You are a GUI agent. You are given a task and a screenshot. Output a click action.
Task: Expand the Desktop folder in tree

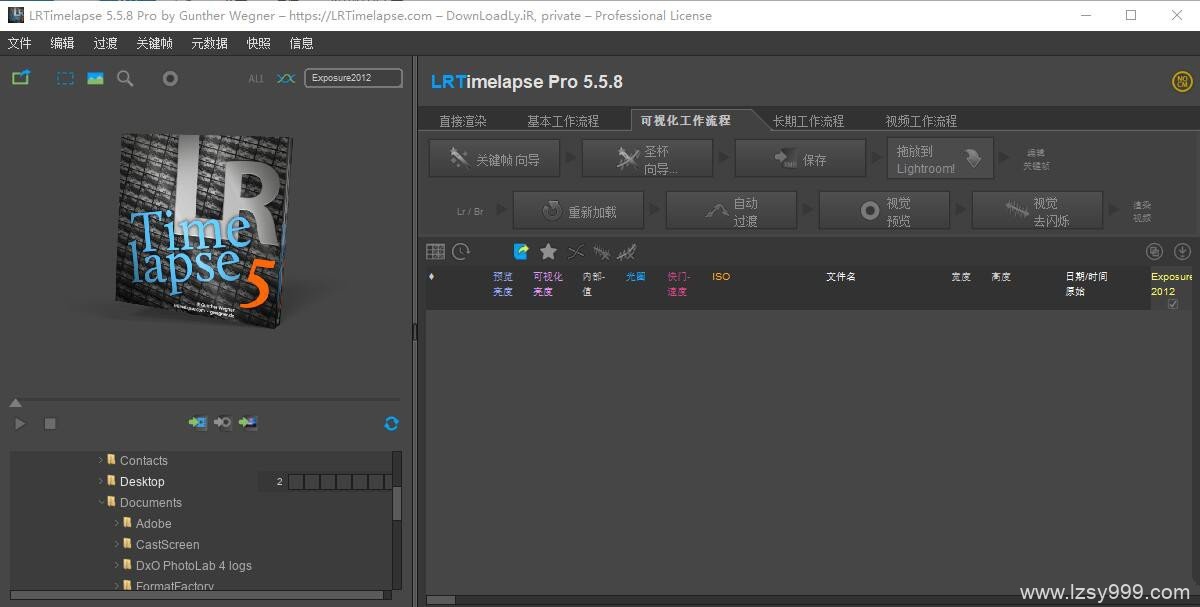pyautogui.click(x=101, y=481)
